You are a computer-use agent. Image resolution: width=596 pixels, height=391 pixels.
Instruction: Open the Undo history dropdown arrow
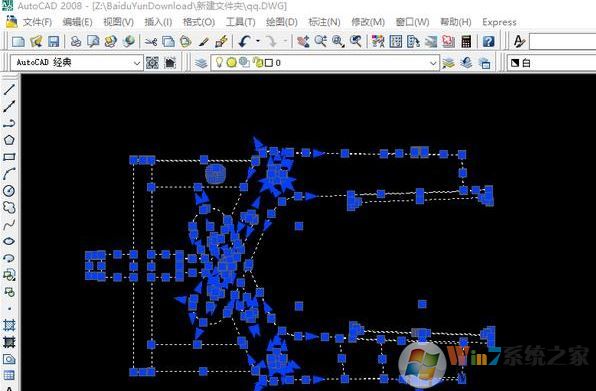(x=258, y=41)
